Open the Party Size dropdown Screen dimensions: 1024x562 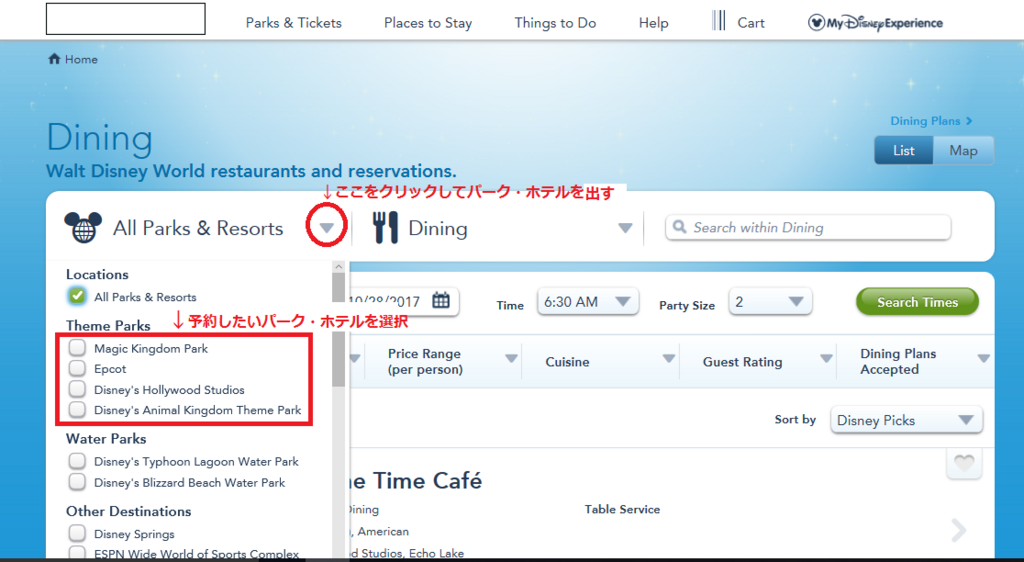click(770, 302)
